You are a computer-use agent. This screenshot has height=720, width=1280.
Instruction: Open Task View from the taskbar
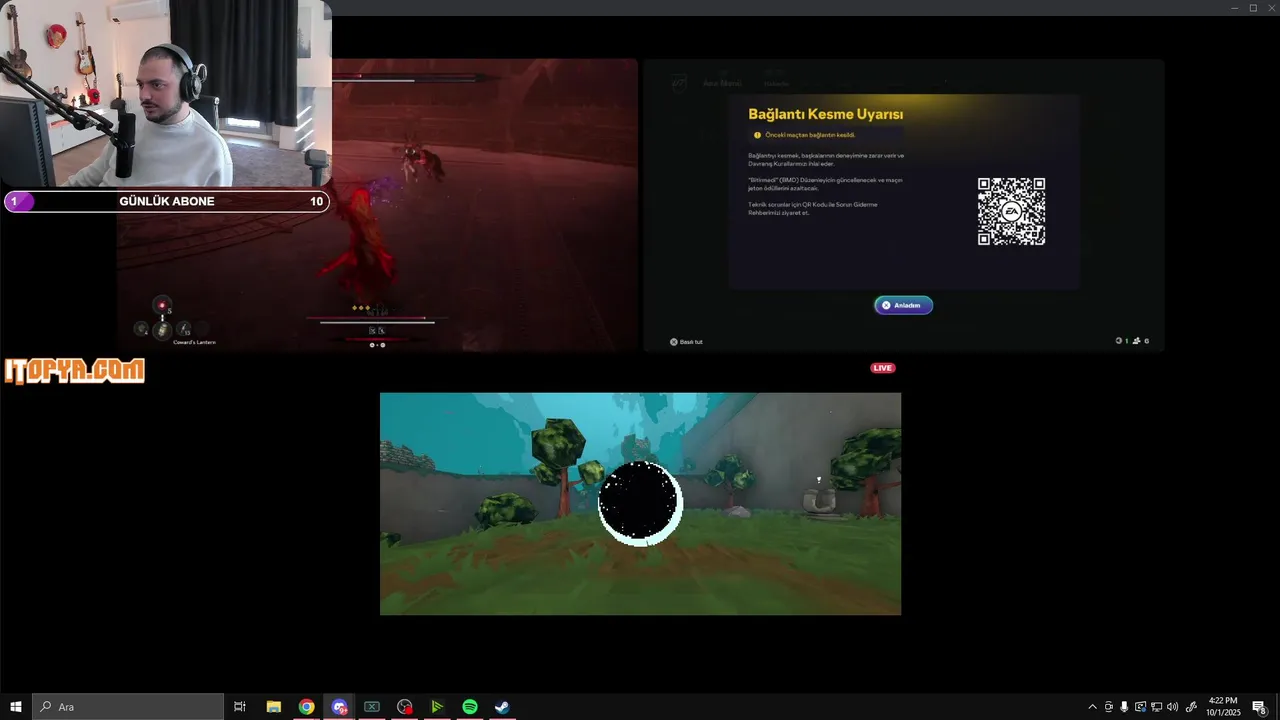[240, 707]
